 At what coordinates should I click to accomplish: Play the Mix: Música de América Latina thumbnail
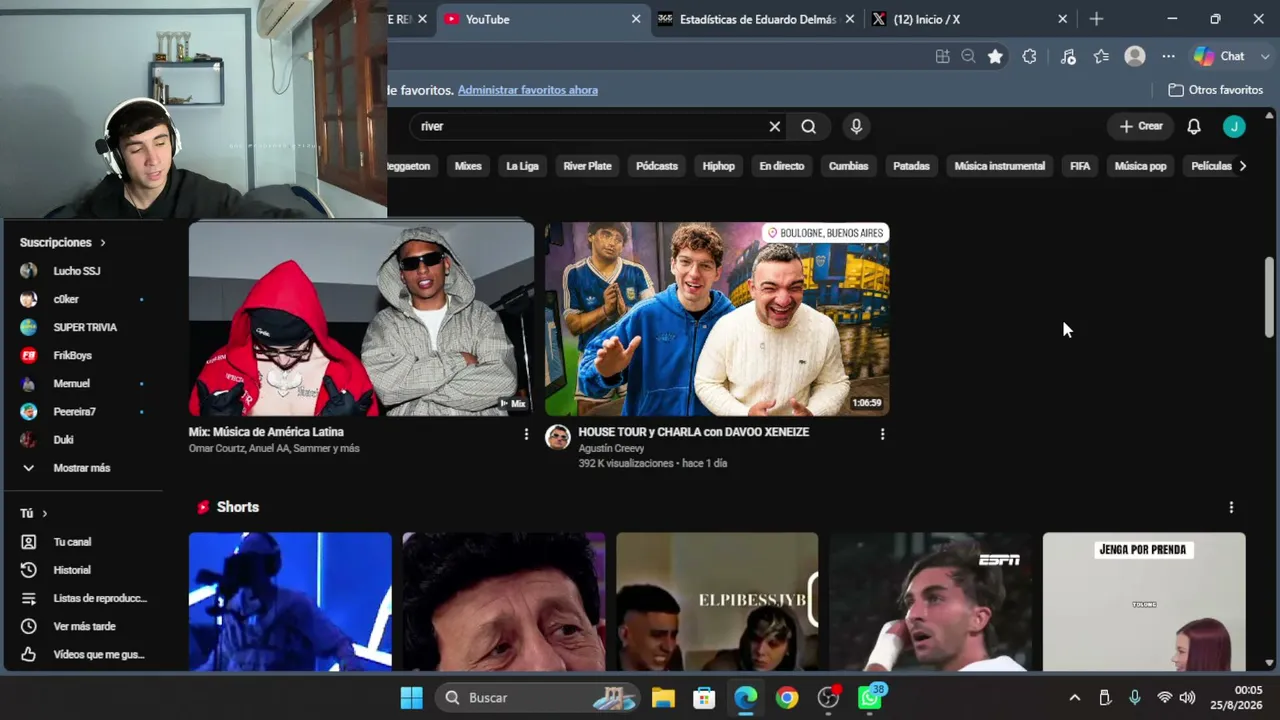(361, 319)
